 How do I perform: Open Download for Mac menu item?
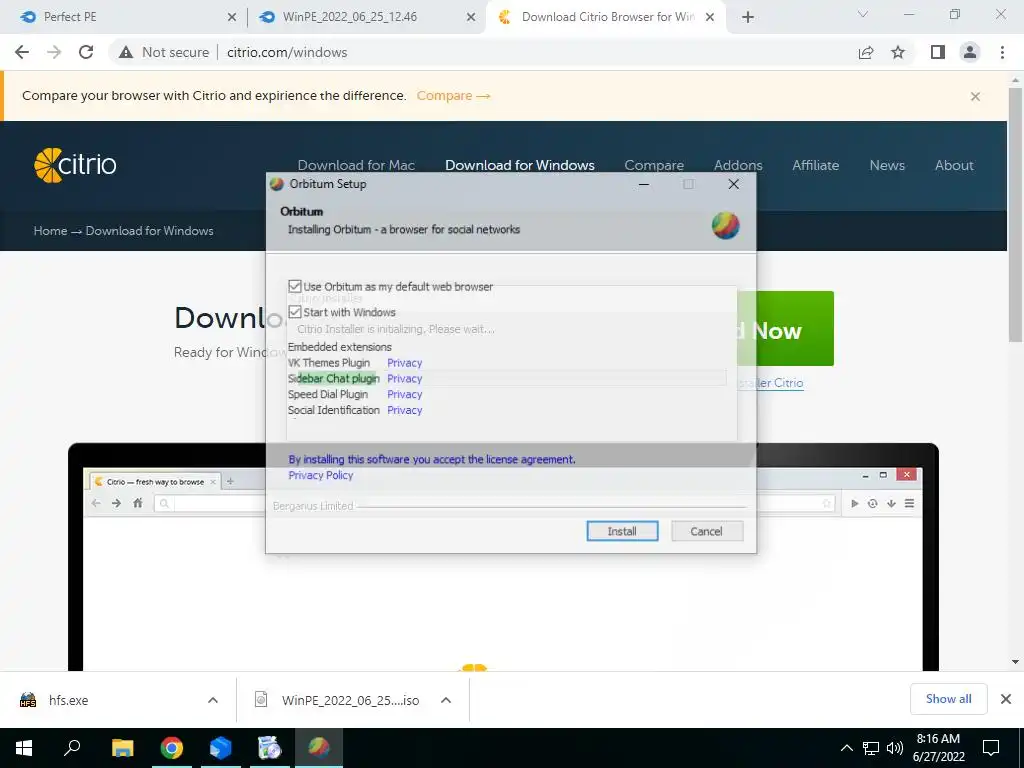(356, 165)
